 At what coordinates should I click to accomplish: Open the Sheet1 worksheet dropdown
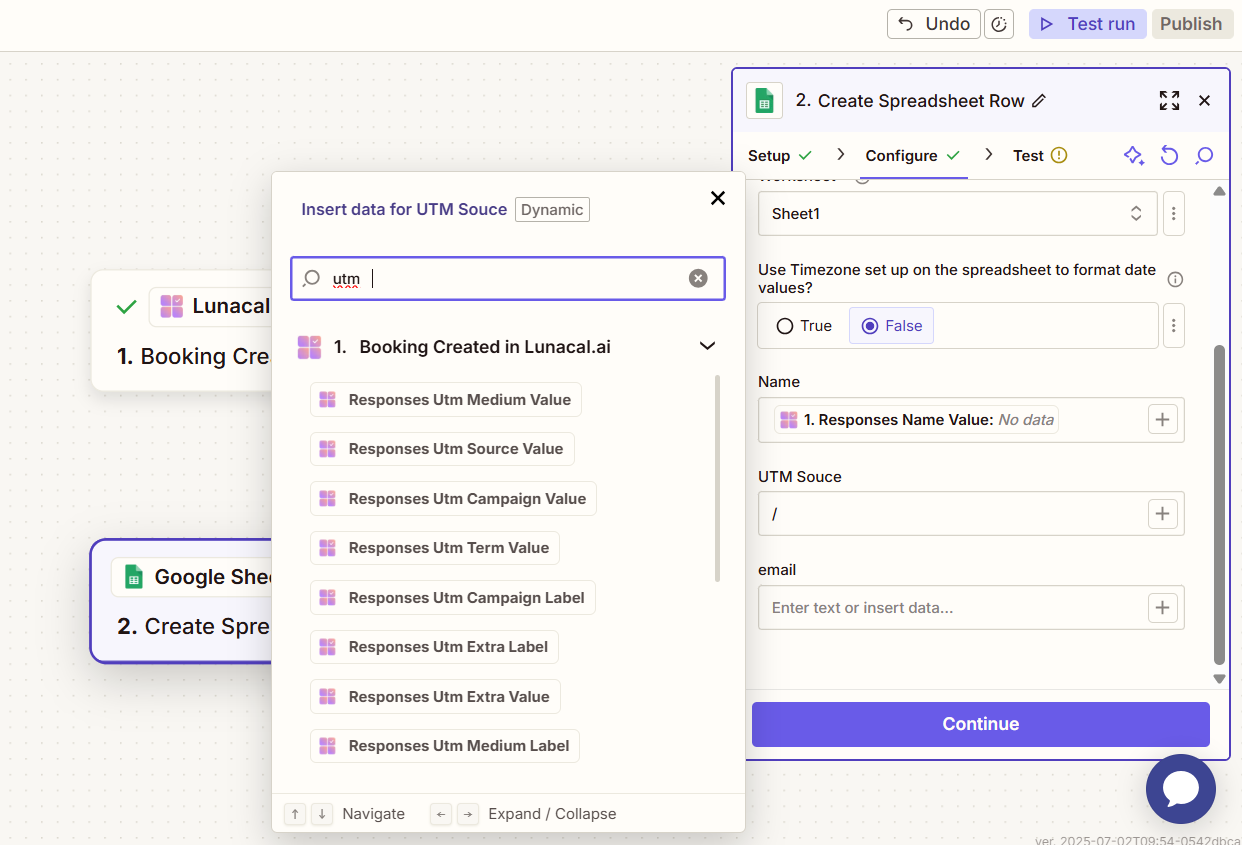pyautogui.click(x=957, y=214)
